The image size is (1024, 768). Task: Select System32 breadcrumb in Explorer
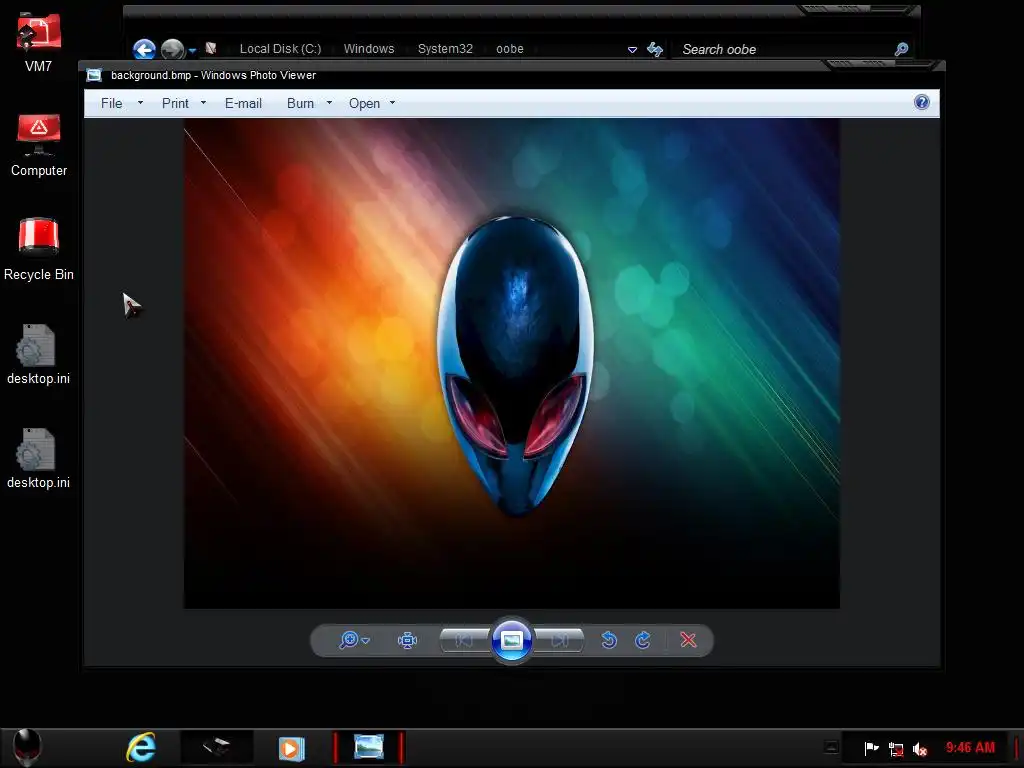pos(445,49)
